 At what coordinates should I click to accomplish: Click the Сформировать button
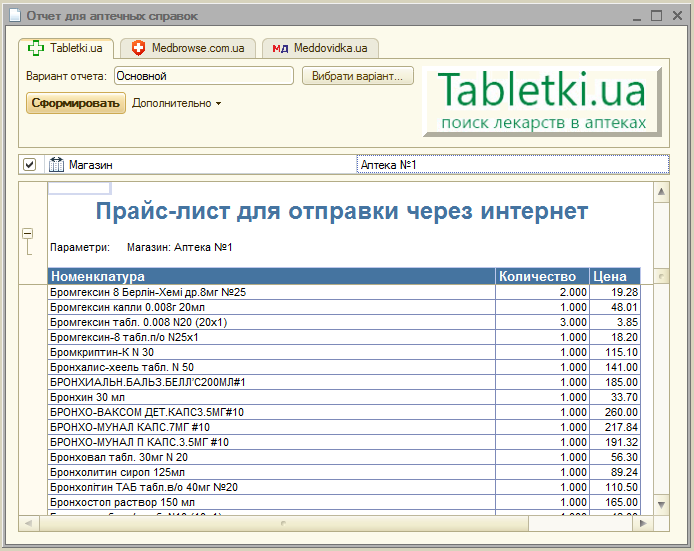76,103
